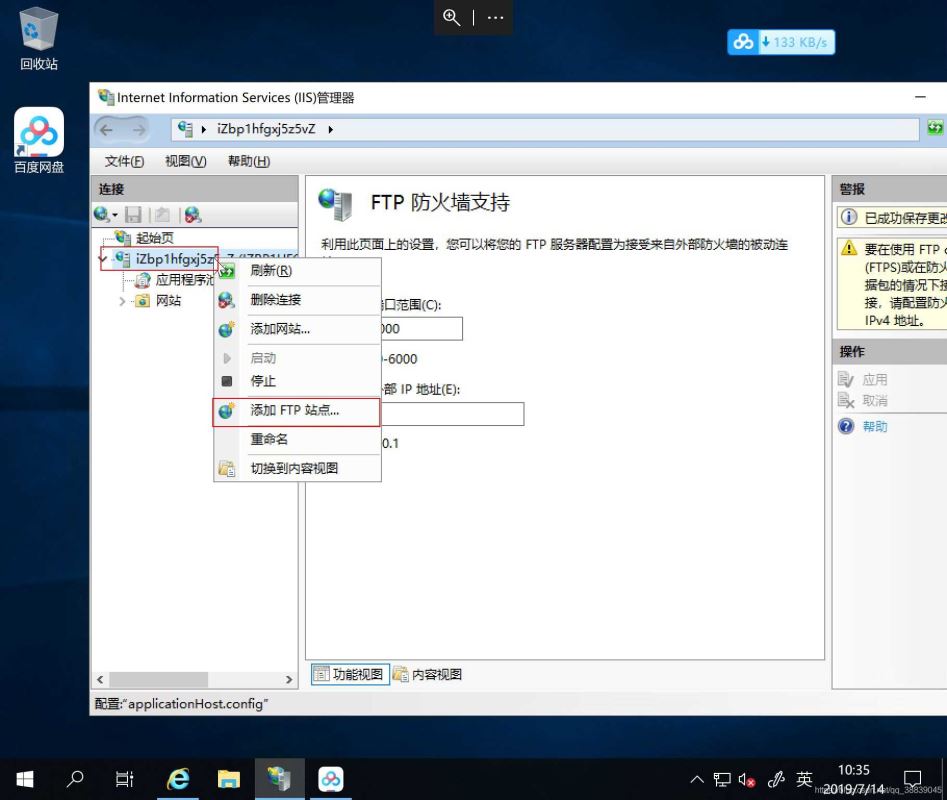
Task: Select the 起始页 tree node
Action: point(155,237)
